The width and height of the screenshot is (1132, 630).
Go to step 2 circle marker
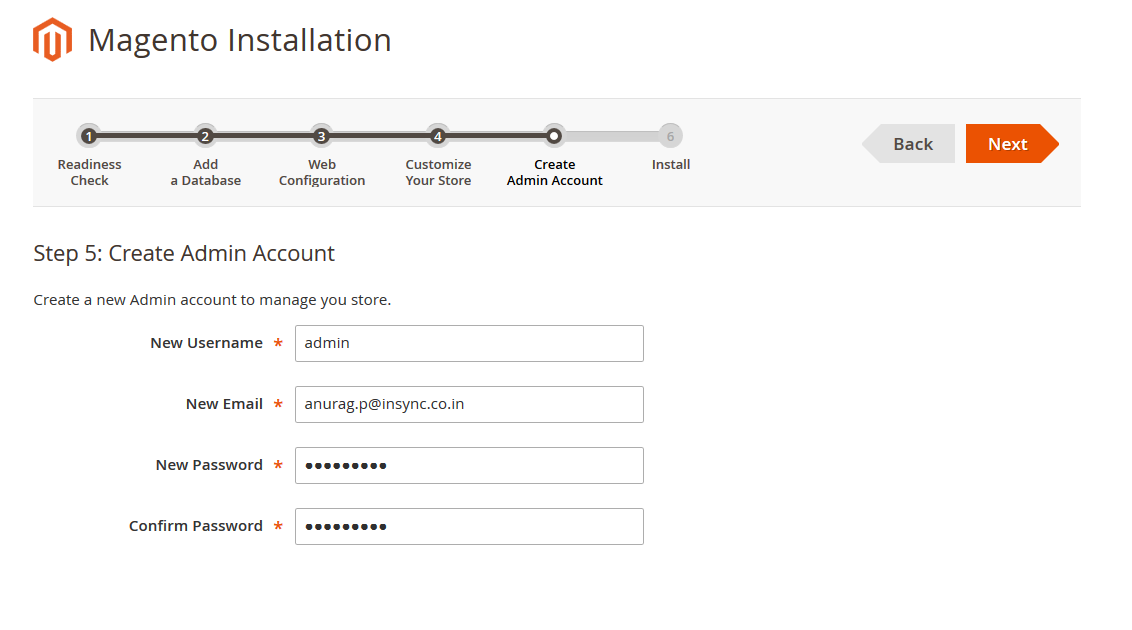point(205,136)
